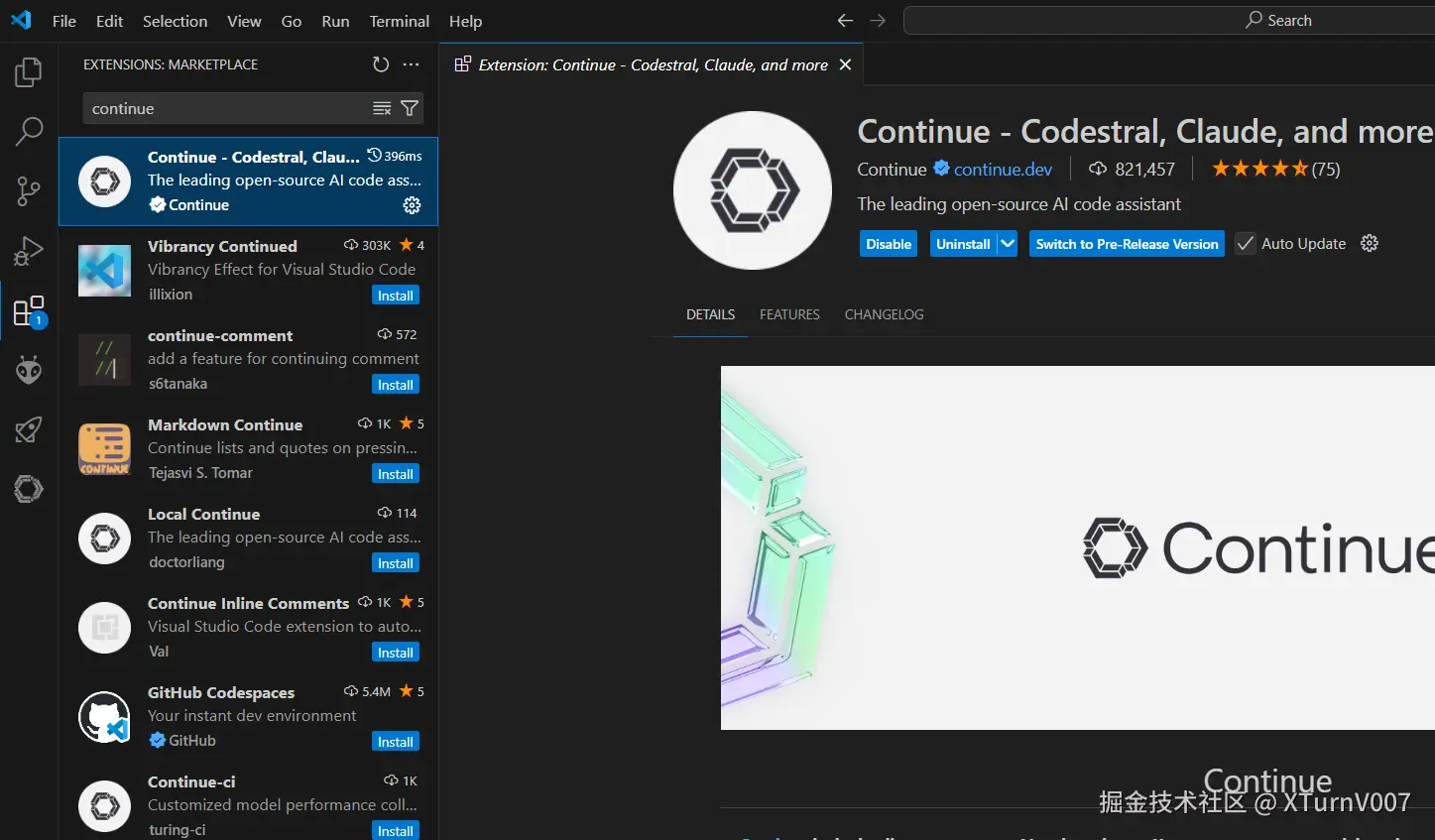Open the extension settings gear beside Auto Update
This screenshot has width=1435, height=840.
click(x=1369, y=243)
